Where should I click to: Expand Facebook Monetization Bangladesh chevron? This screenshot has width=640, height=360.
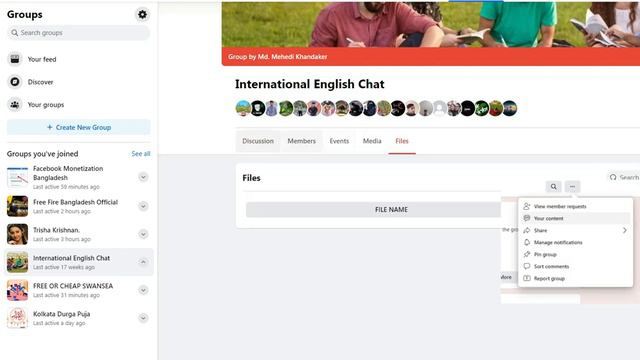(x=143, y=177)
